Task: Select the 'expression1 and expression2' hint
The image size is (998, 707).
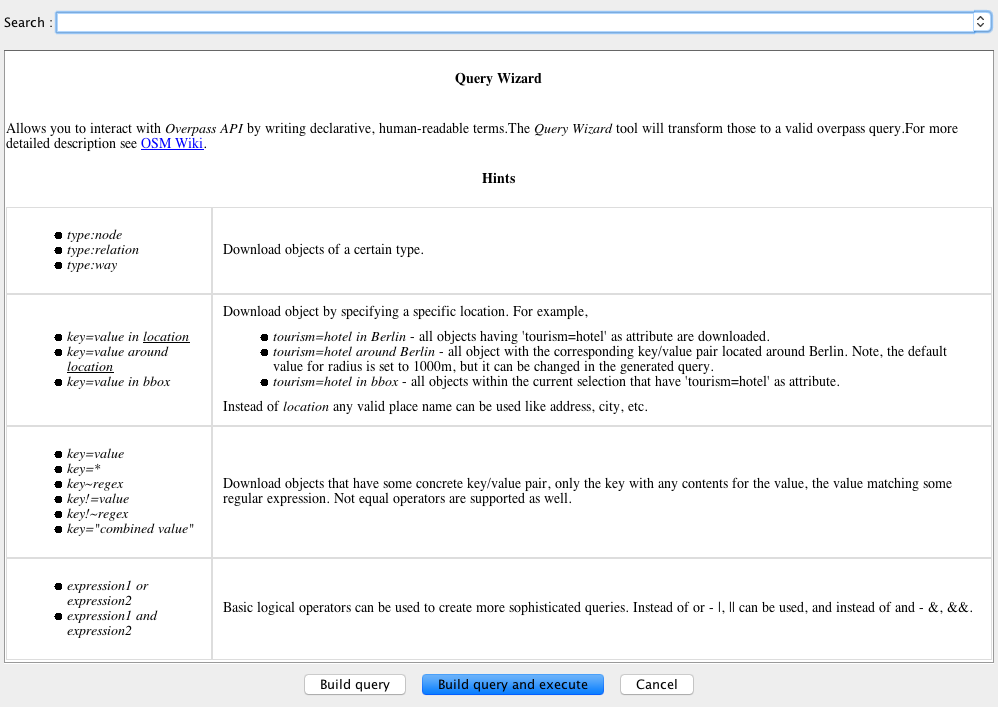Action: (111, 623)
